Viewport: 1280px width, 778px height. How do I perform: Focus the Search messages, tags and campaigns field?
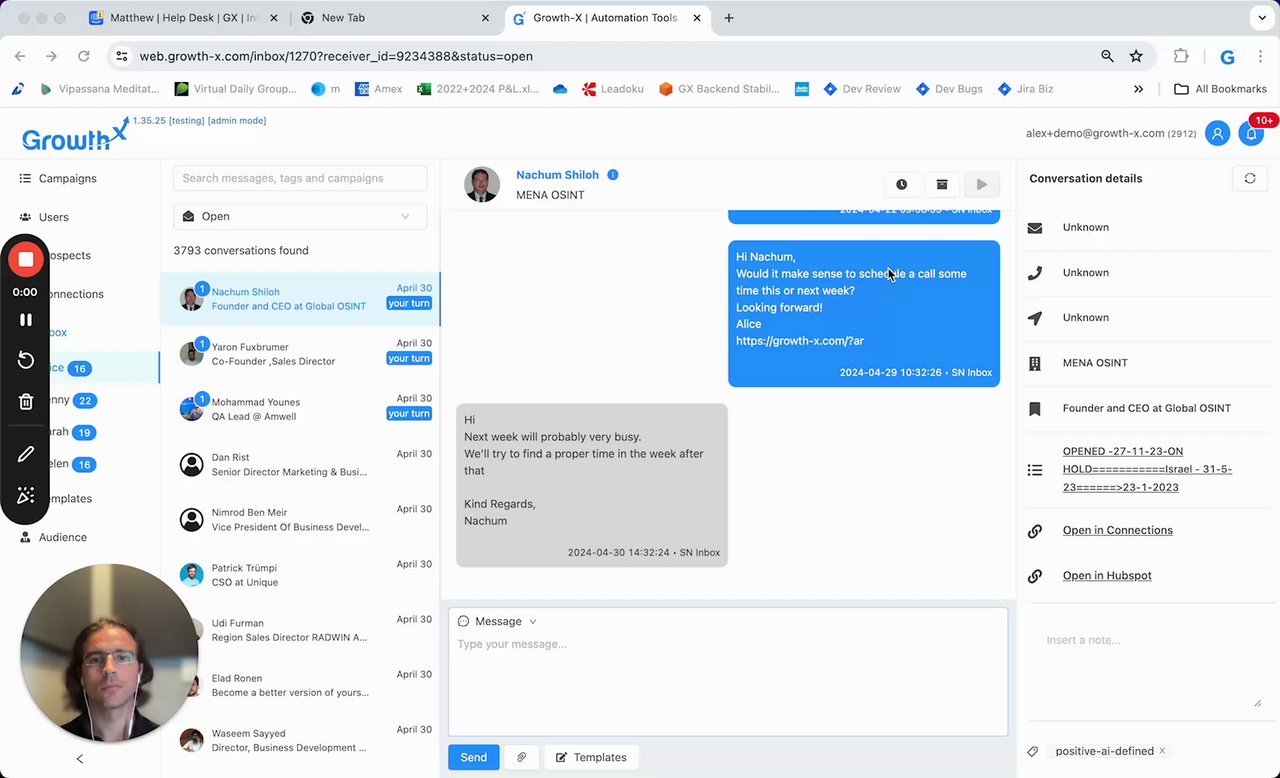(300, 178)
